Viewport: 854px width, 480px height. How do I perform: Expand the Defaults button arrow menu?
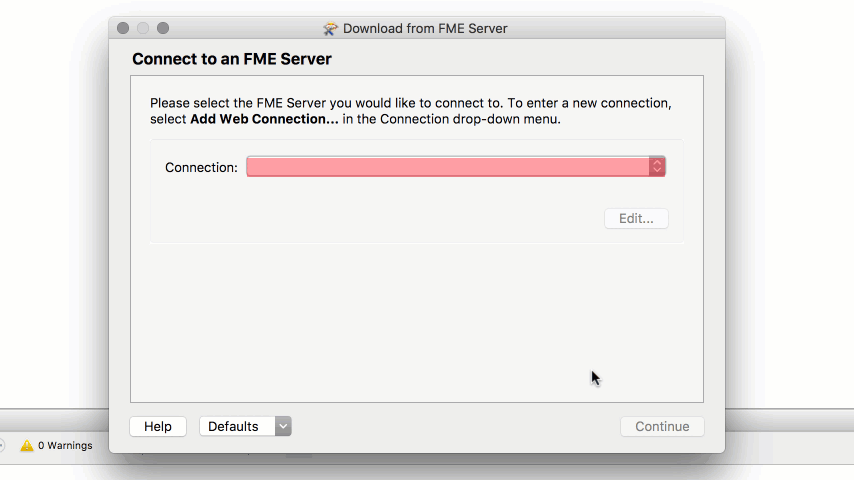pyautogui.click(x=283, y=426)
